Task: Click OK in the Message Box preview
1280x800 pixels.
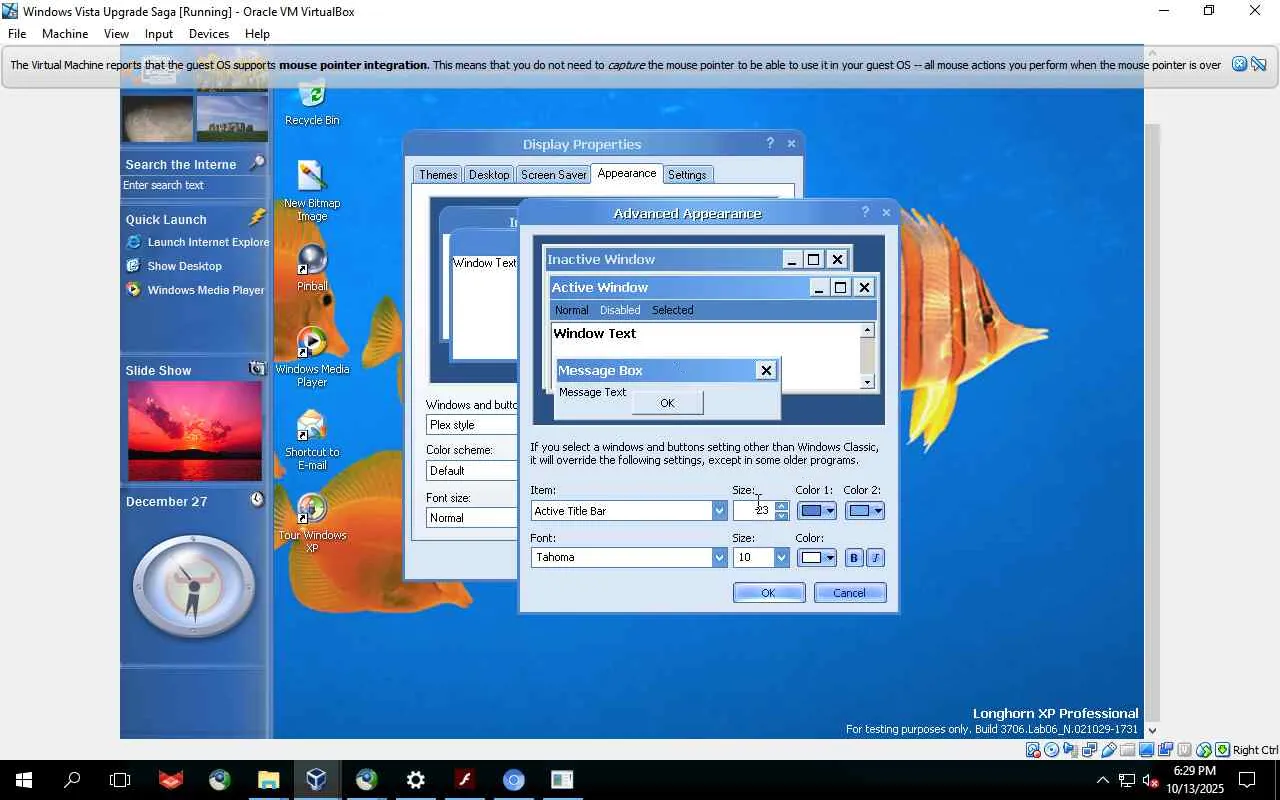Action: (x=667, y=403)
